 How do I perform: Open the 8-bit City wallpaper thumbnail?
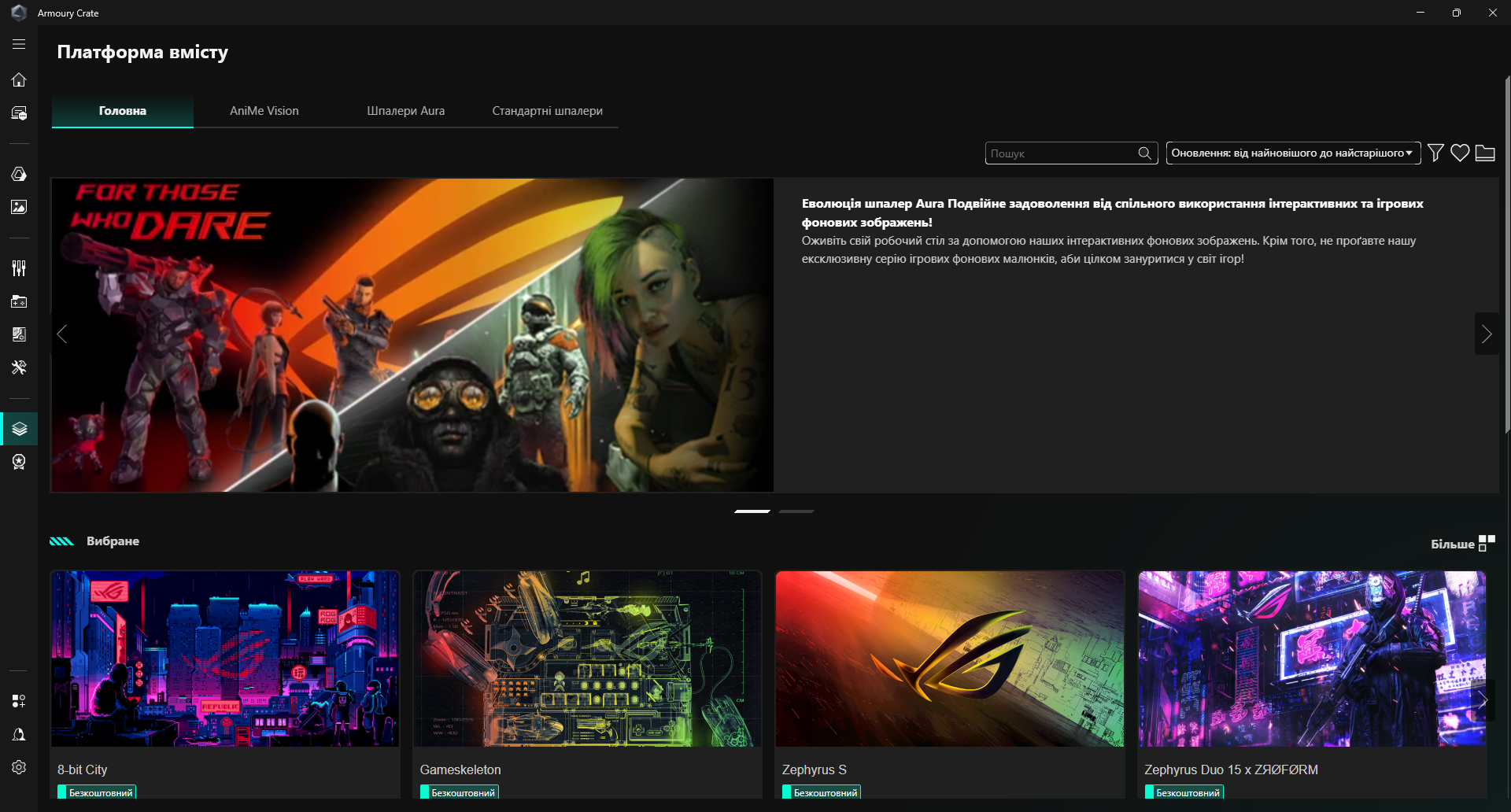[x=225, y=659]
